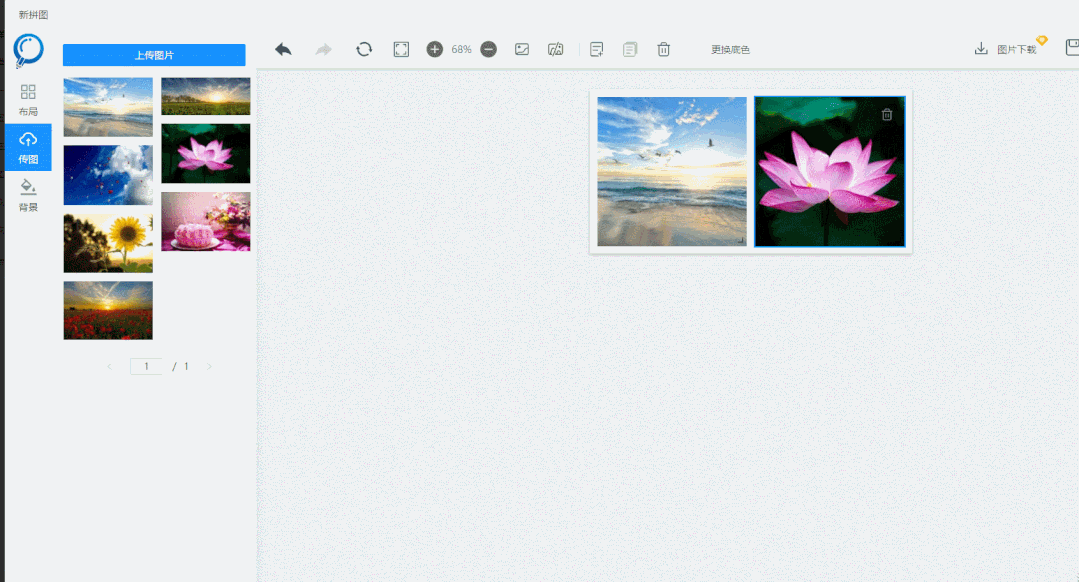Select the sunflower thumbnail in the library
This screenshot has width=1079, height=582.
click(x=108, y=243)
